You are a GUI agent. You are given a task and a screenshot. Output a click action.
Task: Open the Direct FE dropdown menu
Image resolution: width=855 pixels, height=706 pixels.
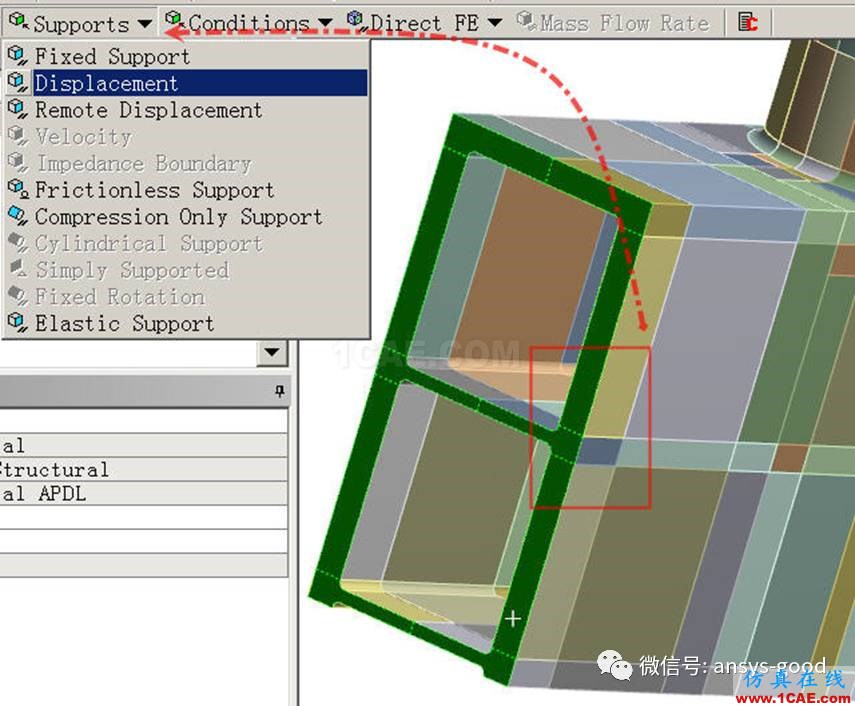(425, 23)
